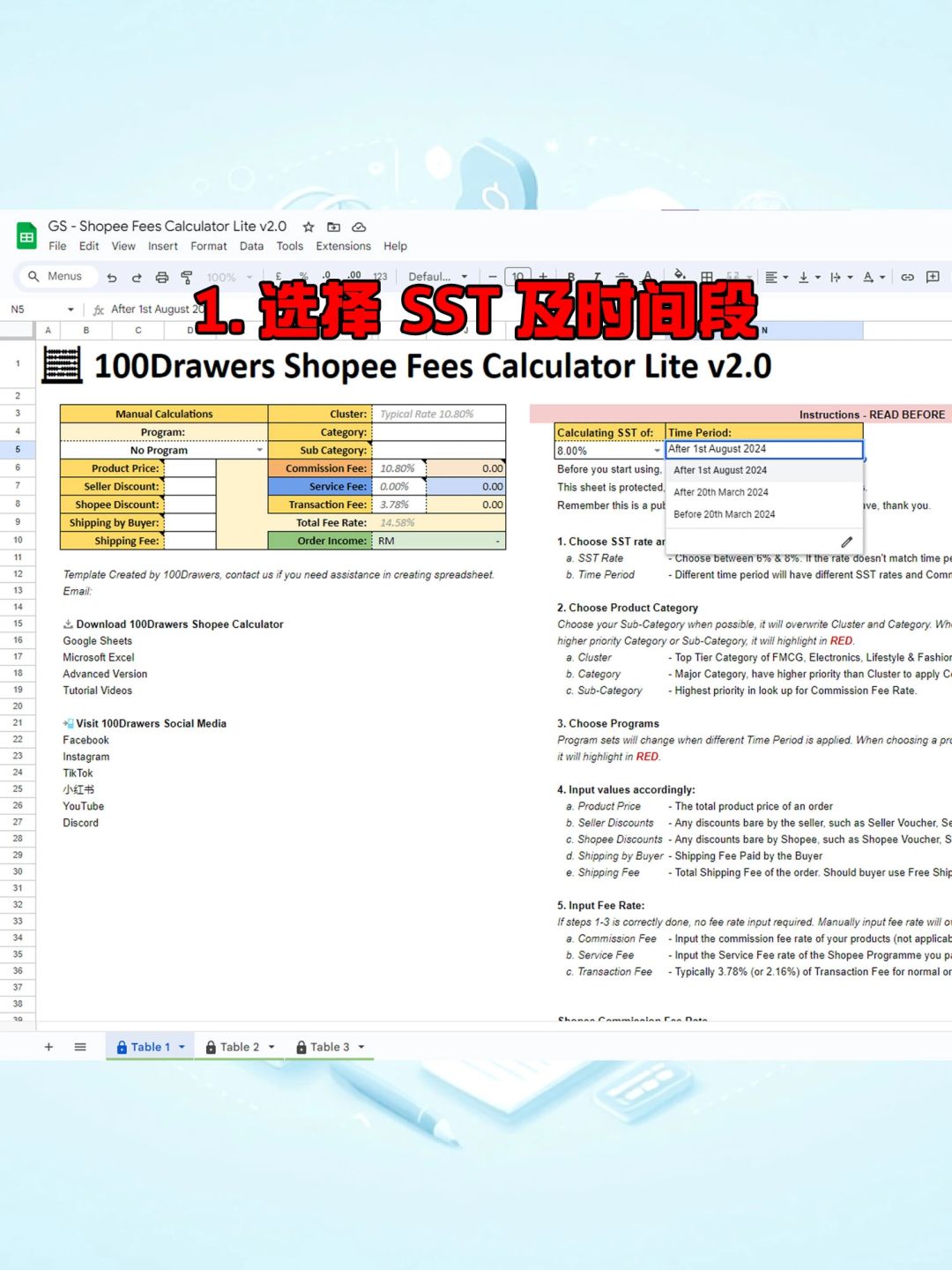
Task: Open the Microsoft Excel download link
Action: 99,657
